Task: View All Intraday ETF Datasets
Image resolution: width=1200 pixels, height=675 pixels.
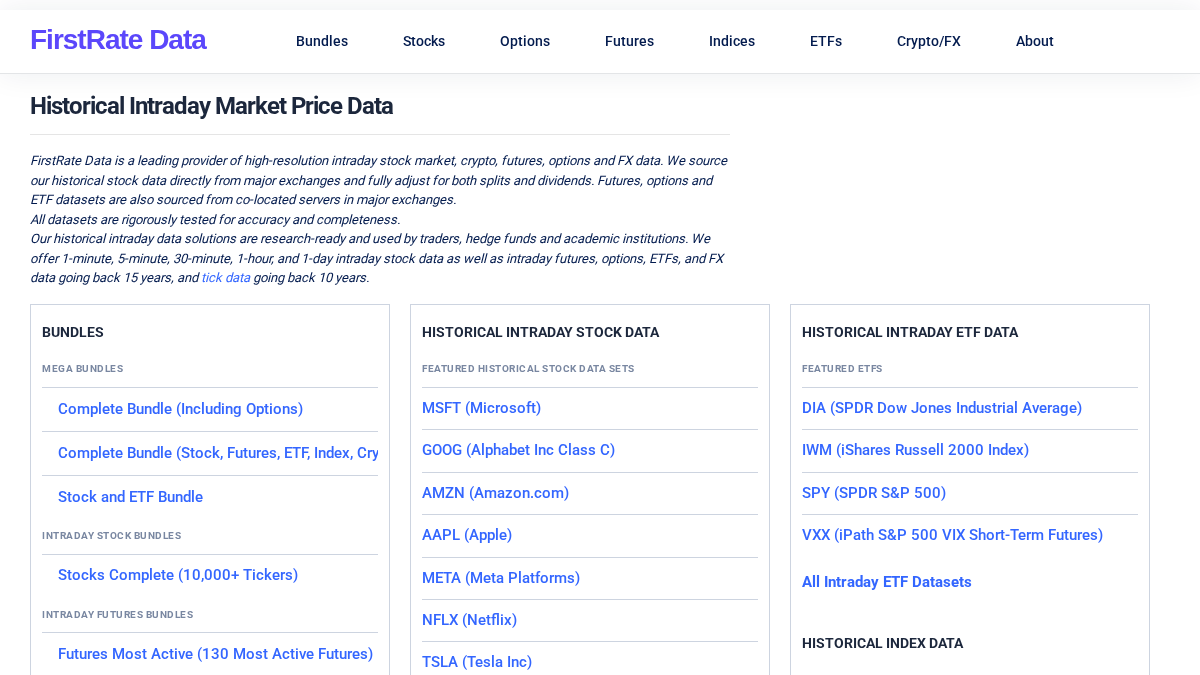Action: coord(887,582)
